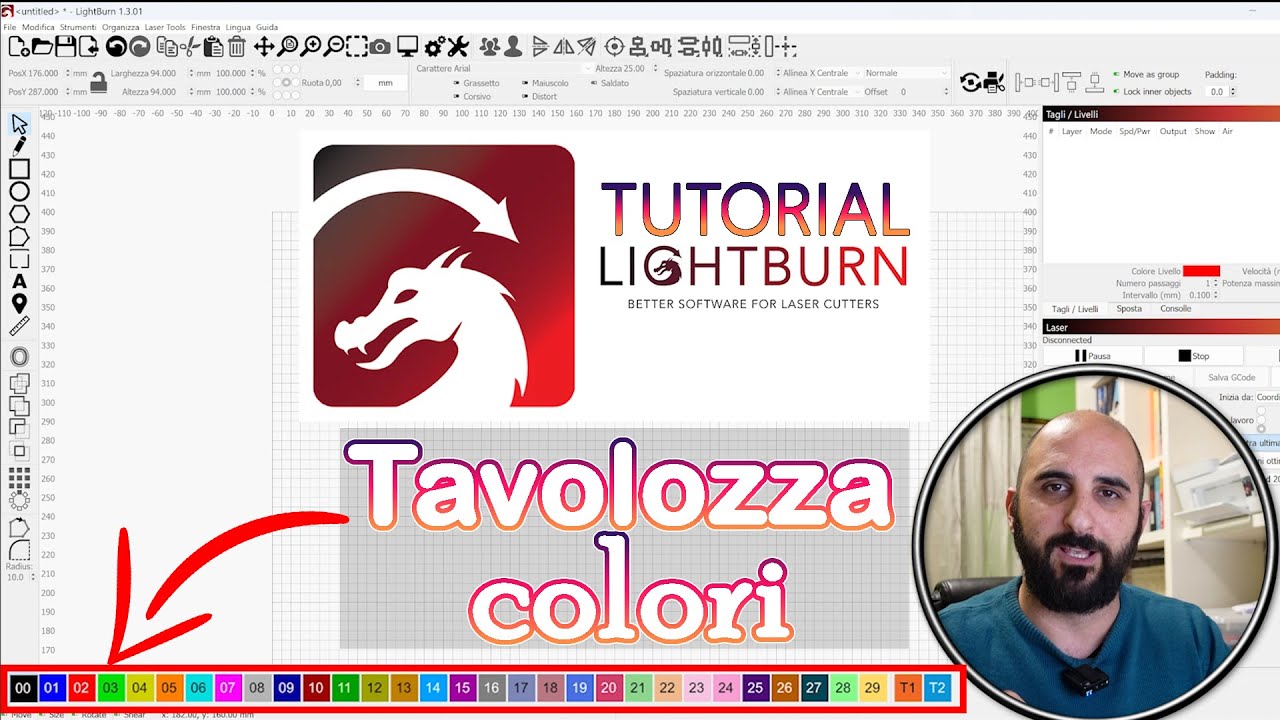Toggle the Maiuscolo uppercase option

coord(544,84)
